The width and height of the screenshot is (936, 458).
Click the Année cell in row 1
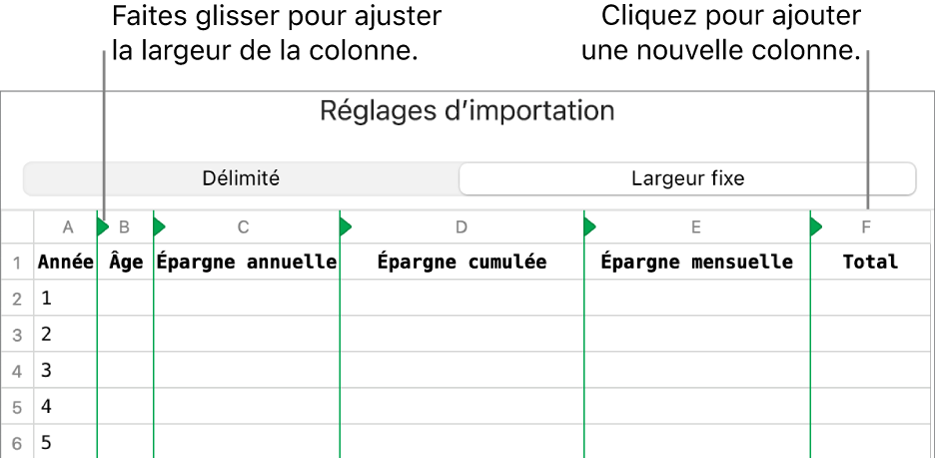tap(66, 262)
